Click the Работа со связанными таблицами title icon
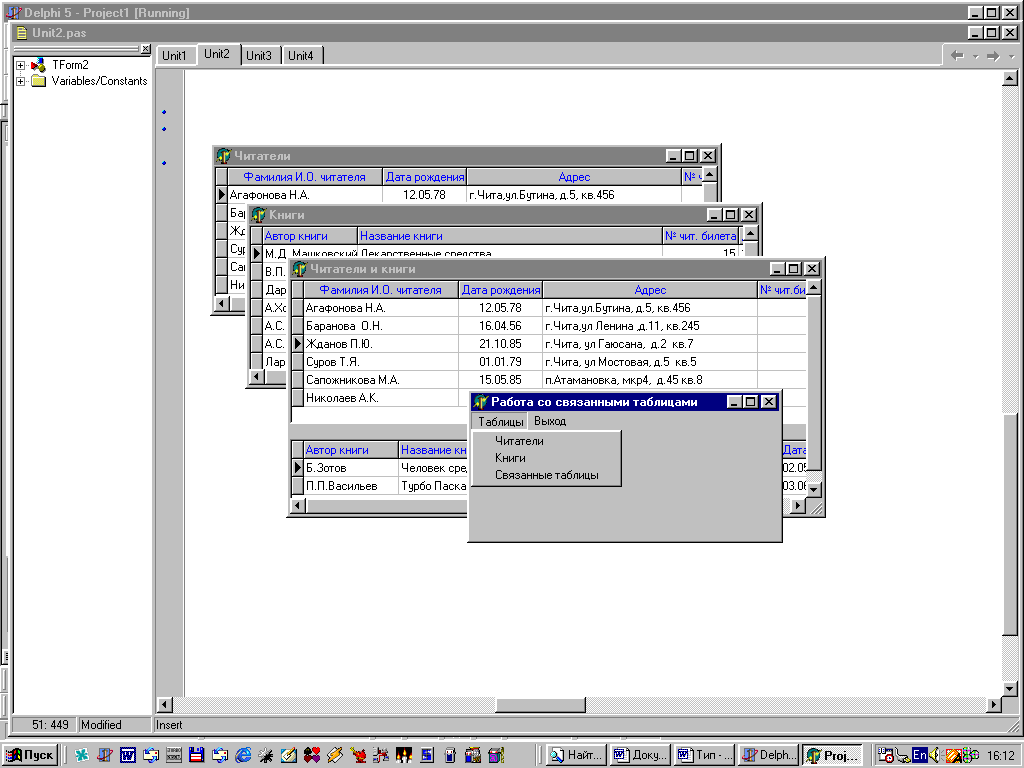This screenshot has width=1024, height=768. [481, 402]
